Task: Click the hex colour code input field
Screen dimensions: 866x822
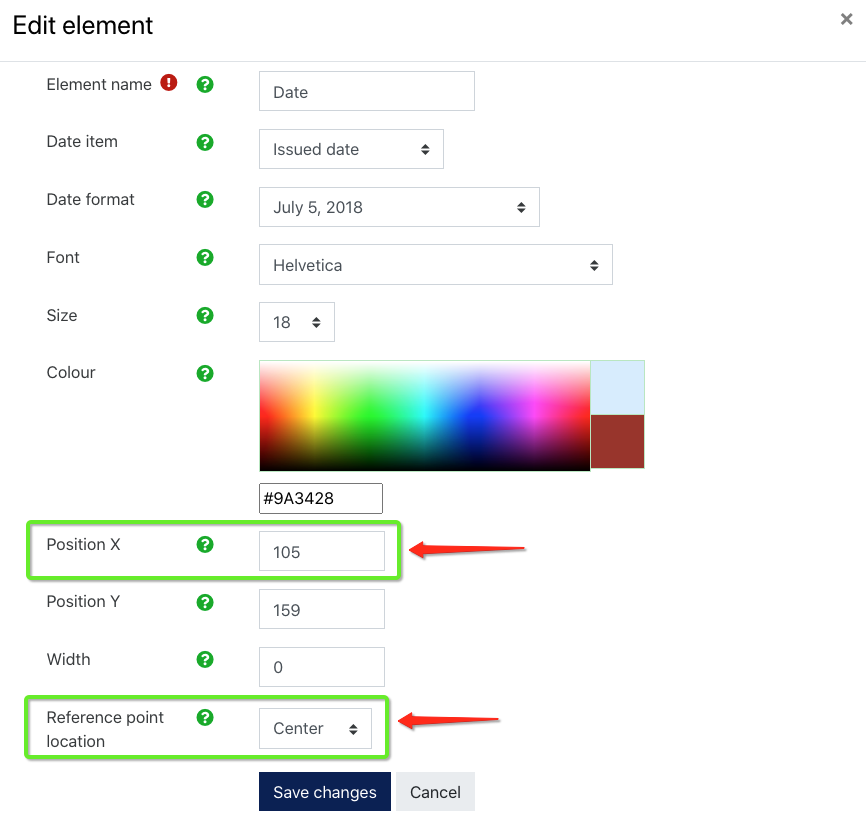Action: [x=320, y=497]
